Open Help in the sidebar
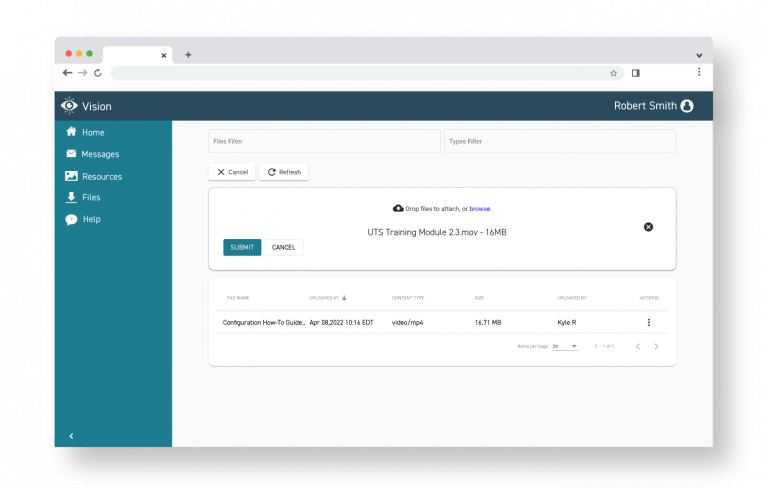Screen dimensions: 768x488 click(x=83, y=219)
